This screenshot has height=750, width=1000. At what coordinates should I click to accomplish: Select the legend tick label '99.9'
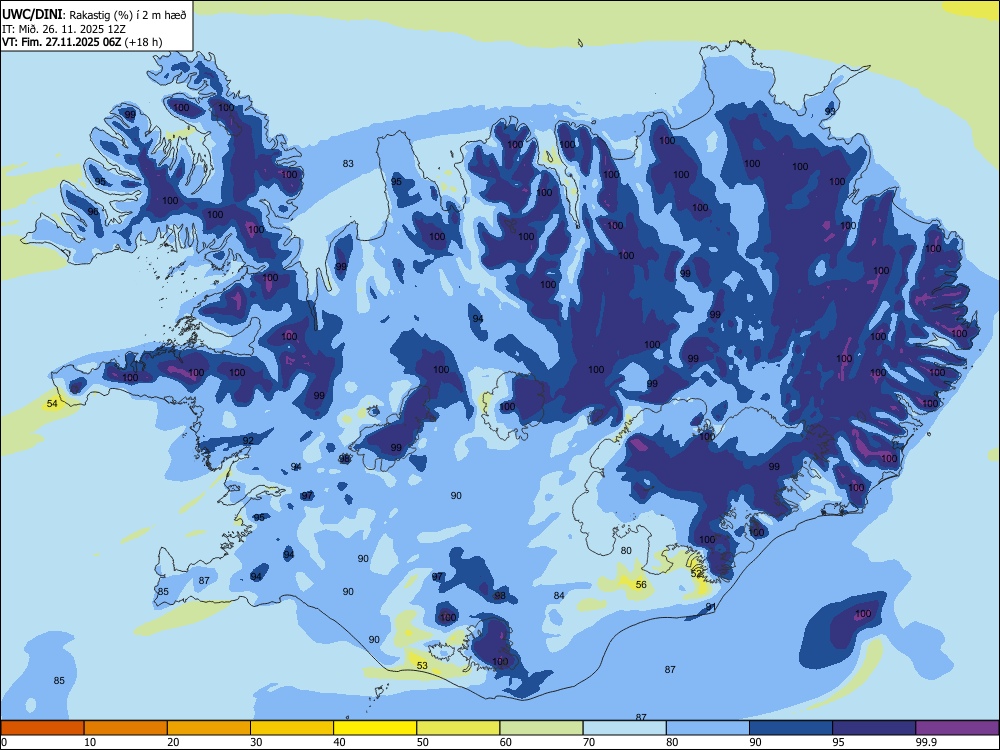point(926,742)
